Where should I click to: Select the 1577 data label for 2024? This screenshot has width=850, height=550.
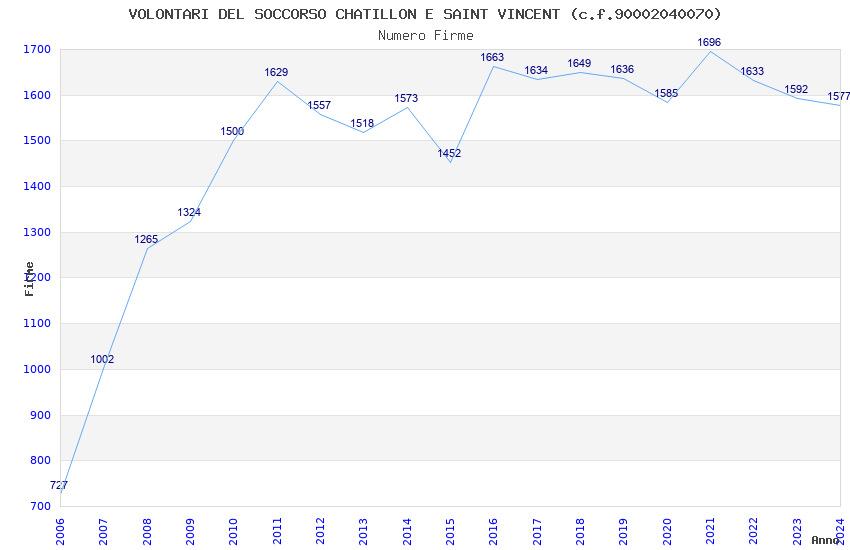click(838, 96)
